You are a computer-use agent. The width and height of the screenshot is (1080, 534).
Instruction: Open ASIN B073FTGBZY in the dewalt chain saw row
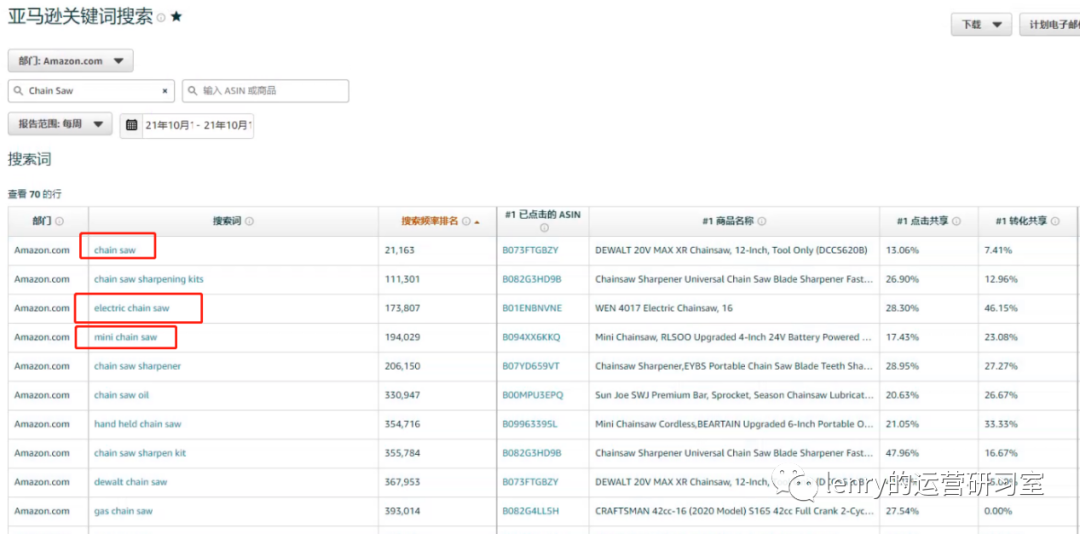pyautogui.click(x=530, y=482)
